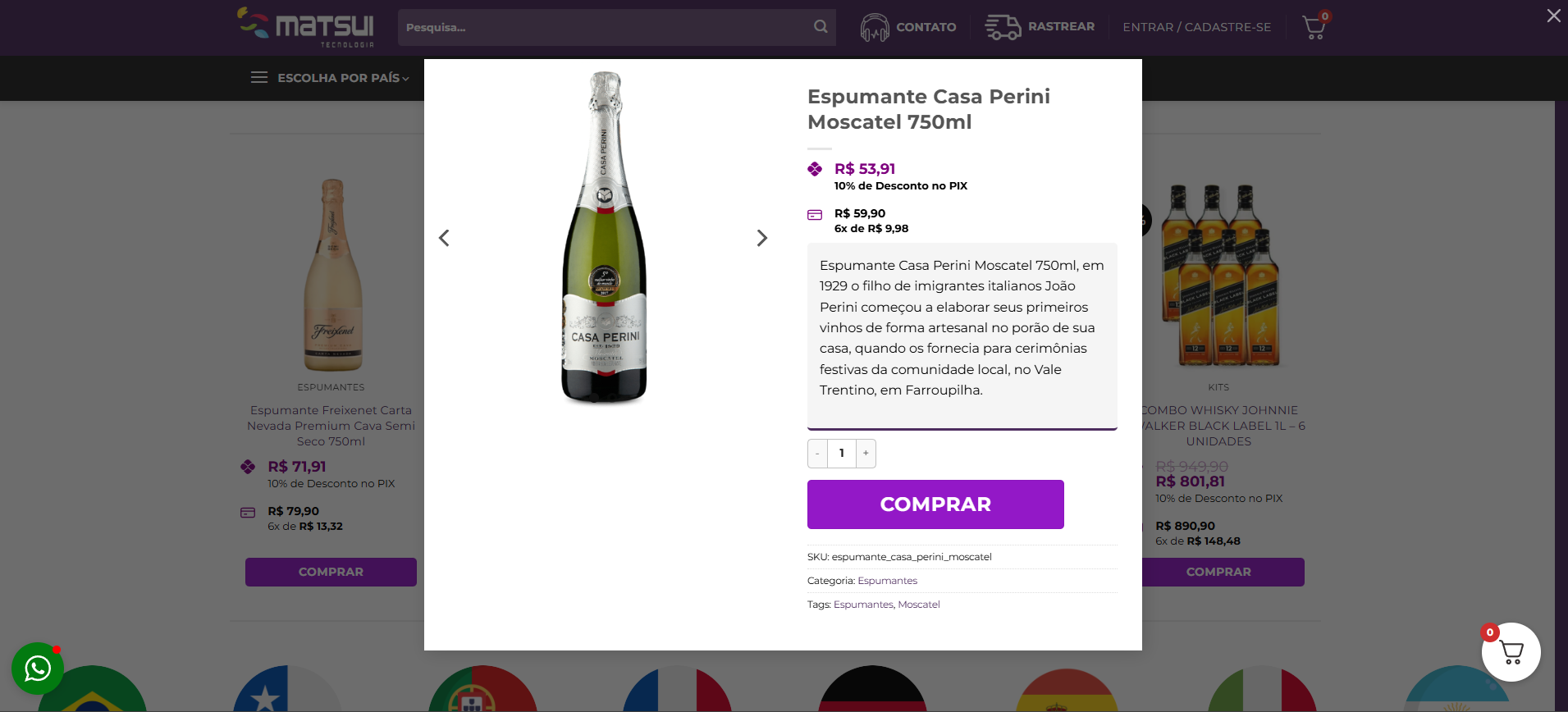Click the WhatsApp chat icon
This screenshot has height=712, width=1568.
pos(37,669)
